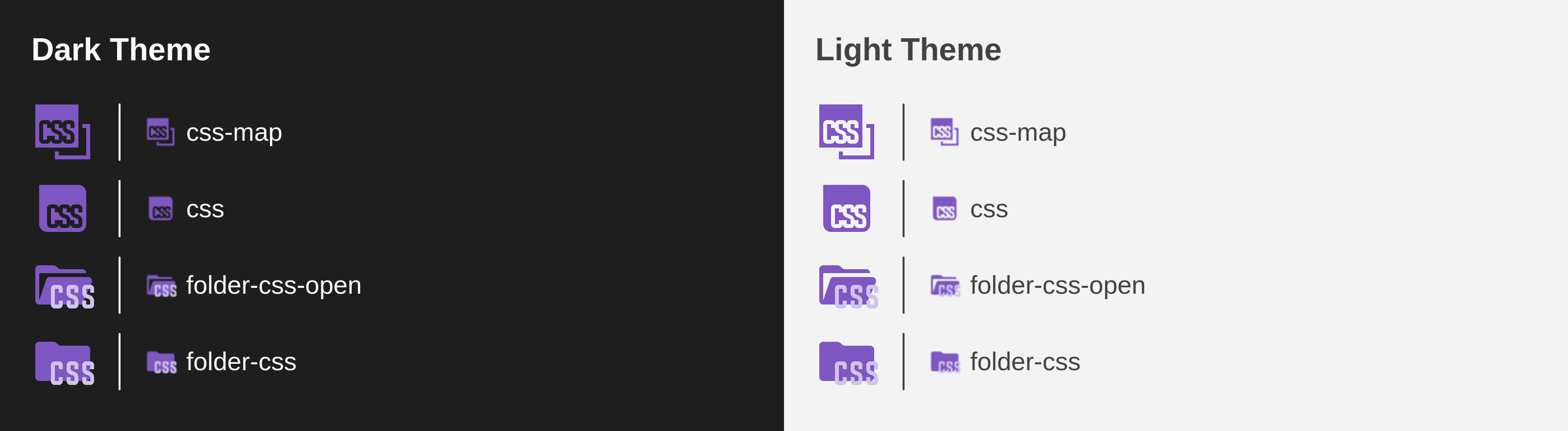1568x431 pixels.
Task: Click the large css-map icon in Dark Theme
Action: coord(63,132)
